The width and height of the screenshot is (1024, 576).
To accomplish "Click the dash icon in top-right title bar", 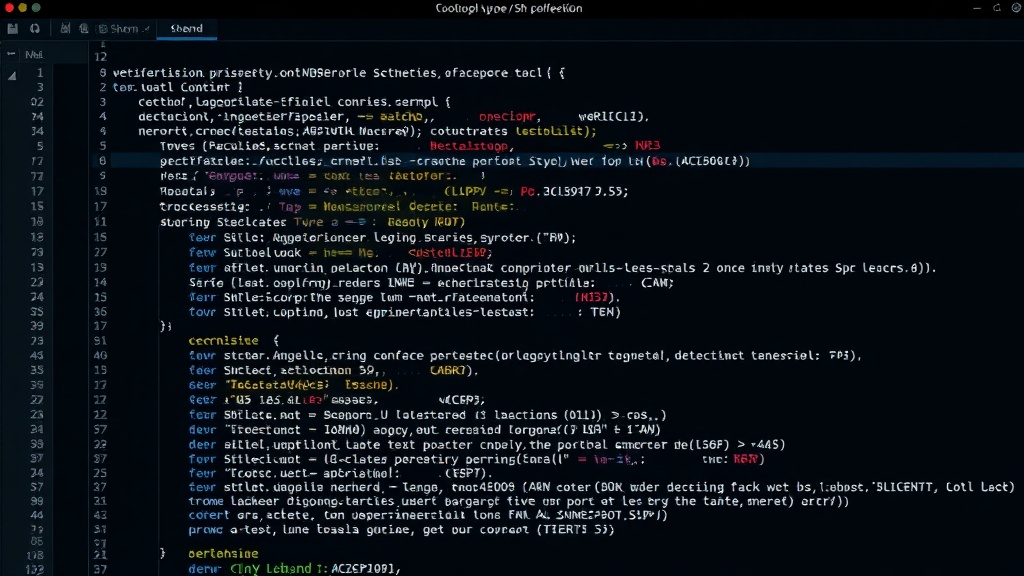I will click(977, 8).
